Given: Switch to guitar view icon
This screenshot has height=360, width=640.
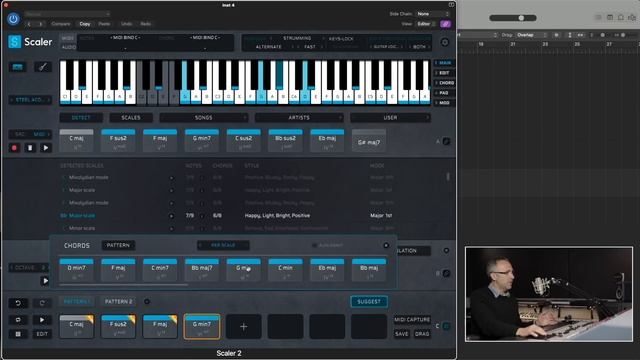Looking at the screenshot, I should 42,67.
